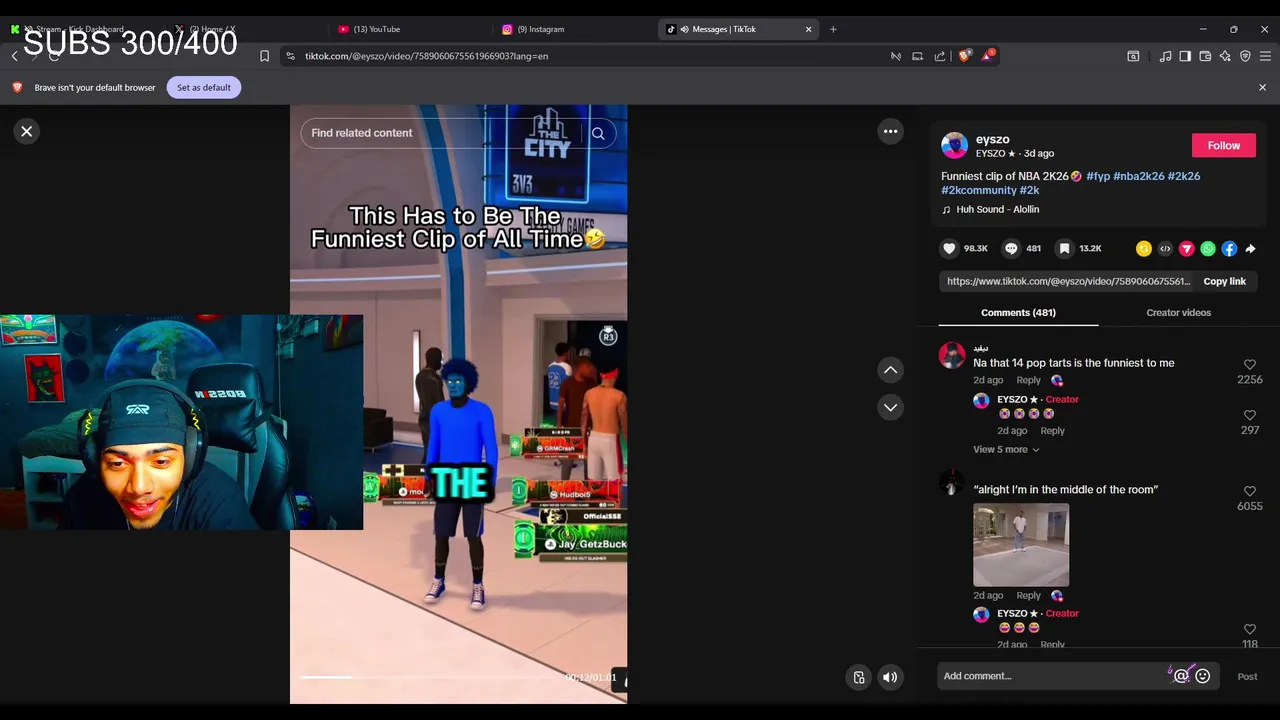Go to the next video with down arrow
Viewport: 1280px width, 720px height.
coord(890,407)
